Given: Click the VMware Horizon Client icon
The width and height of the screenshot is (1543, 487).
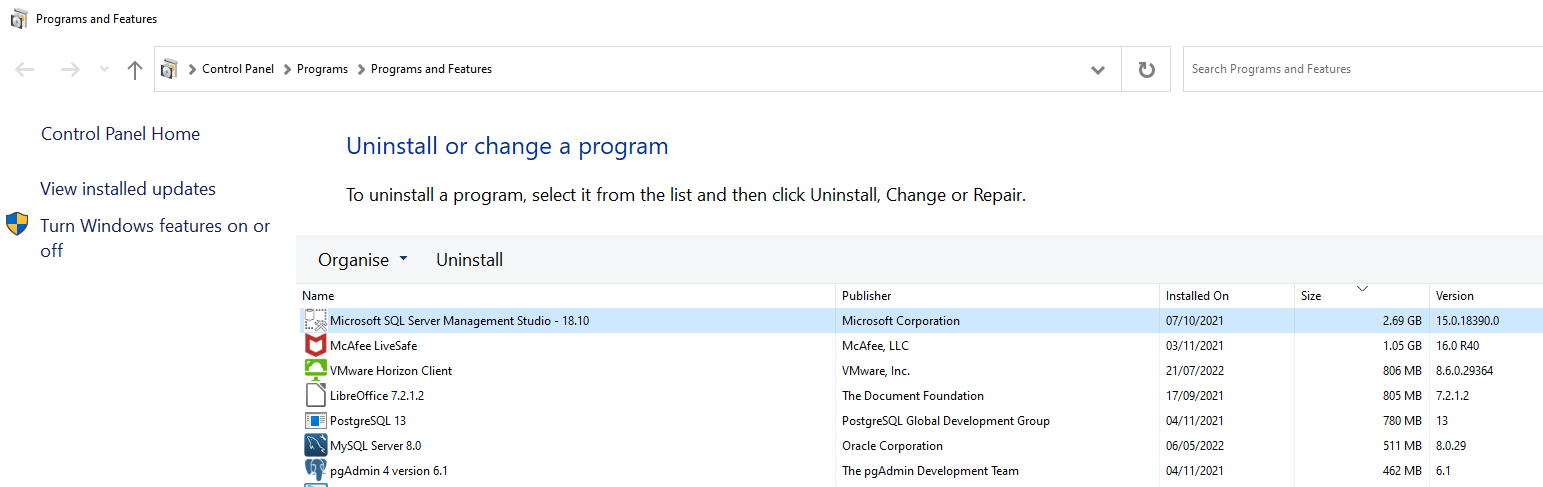Looking at the screenshot, I should (x=315, y=371).
